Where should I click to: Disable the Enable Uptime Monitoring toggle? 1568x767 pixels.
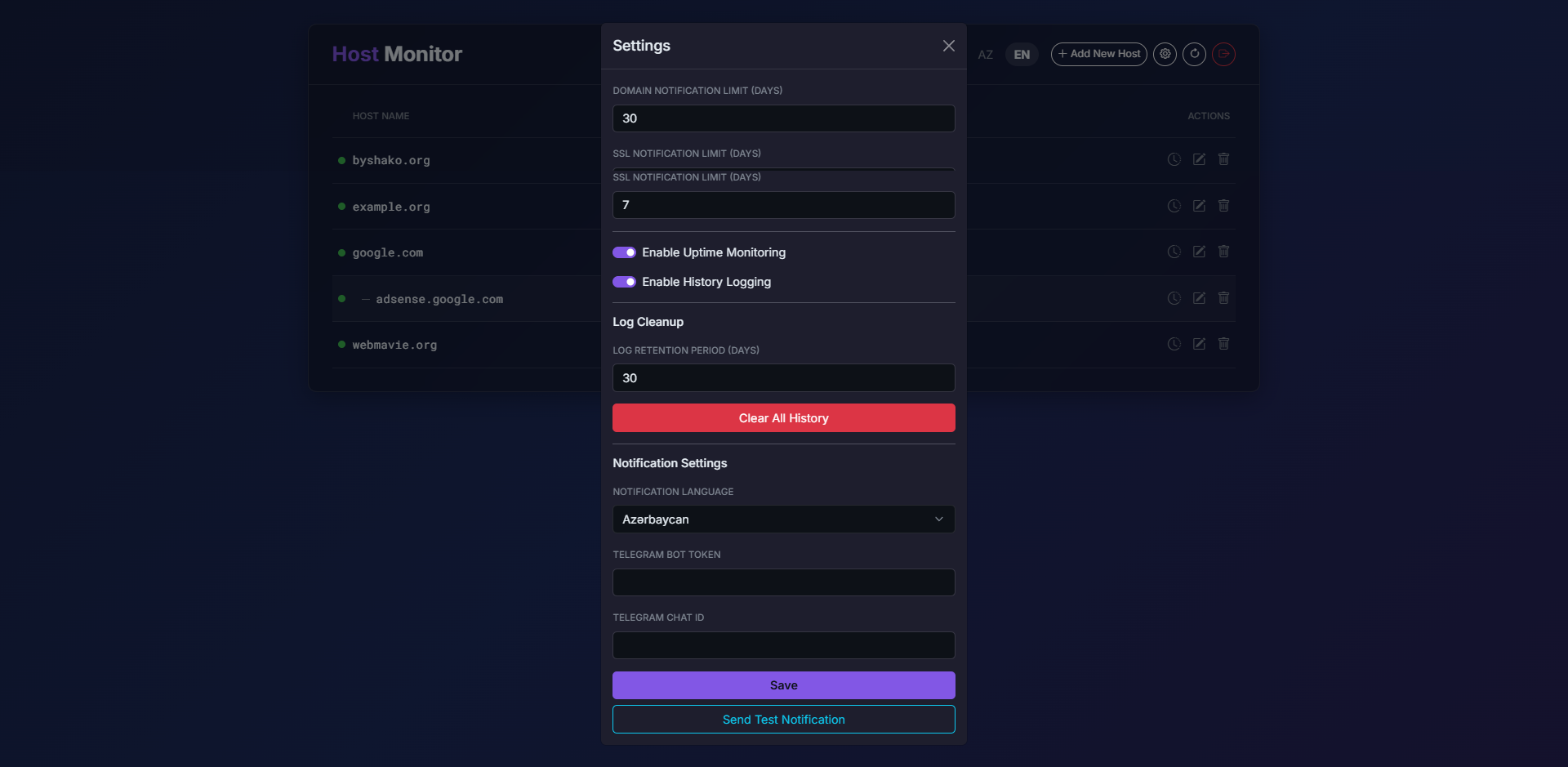(624, 252)
